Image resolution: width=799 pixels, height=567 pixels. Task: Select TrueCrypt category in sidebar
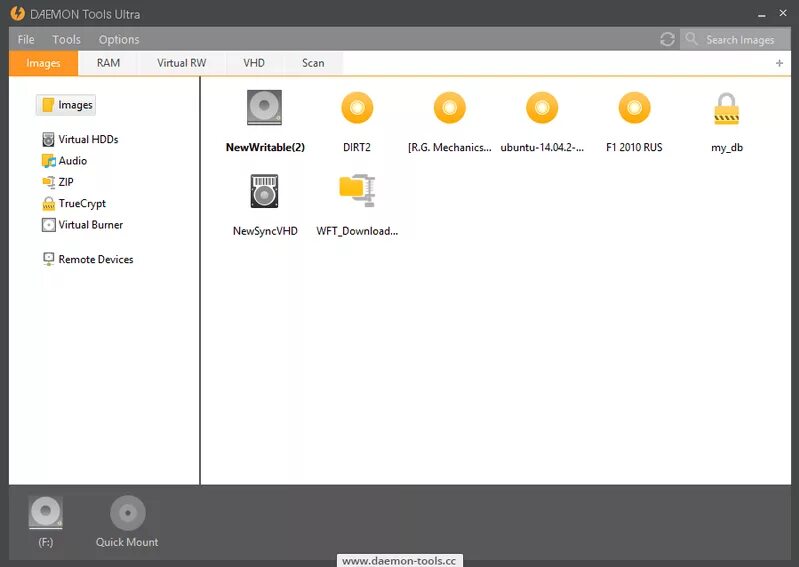(x=74, y=203)
